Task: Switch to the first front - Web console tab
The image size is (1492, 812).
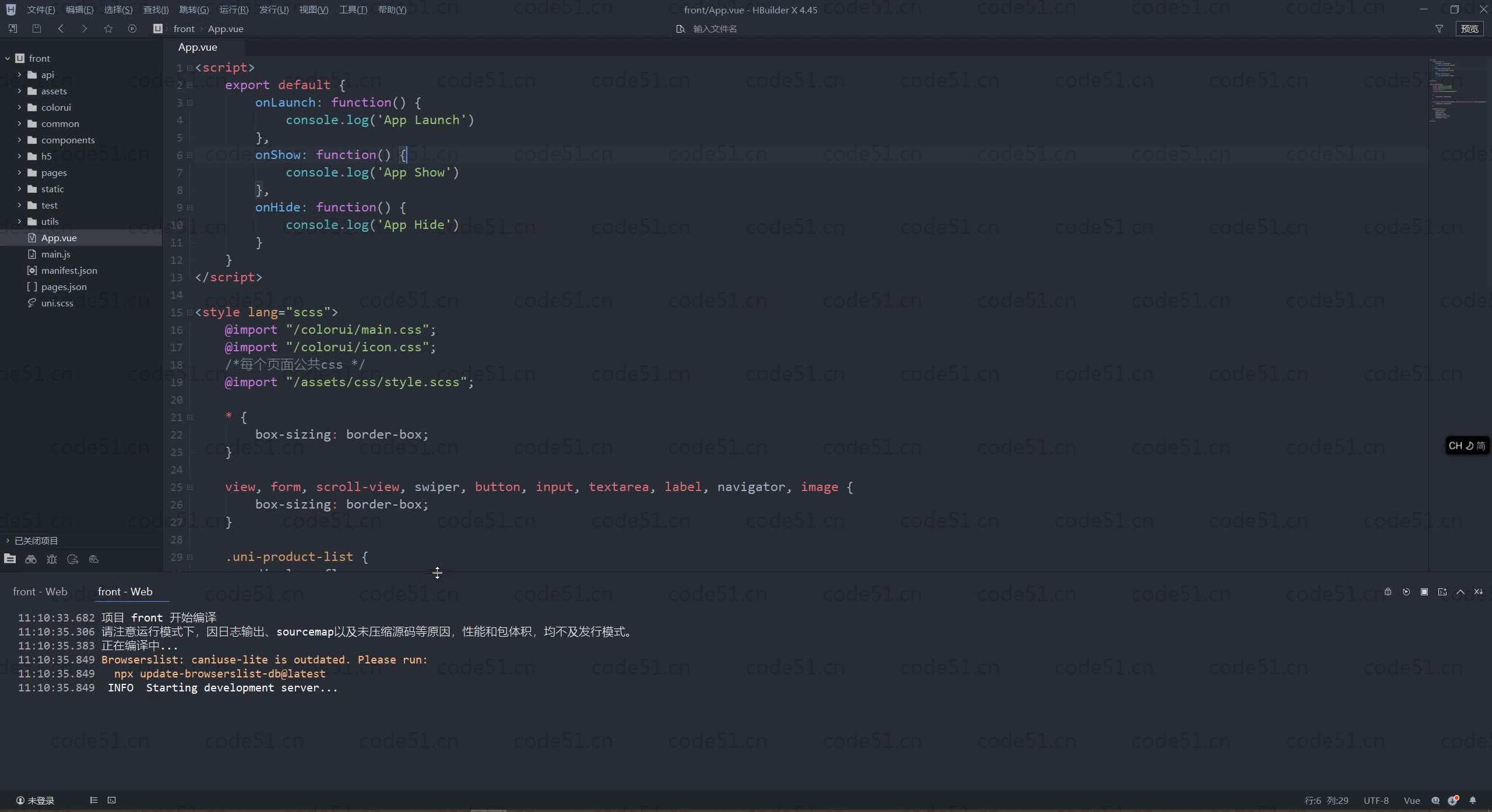Action: tap(40, 592)
